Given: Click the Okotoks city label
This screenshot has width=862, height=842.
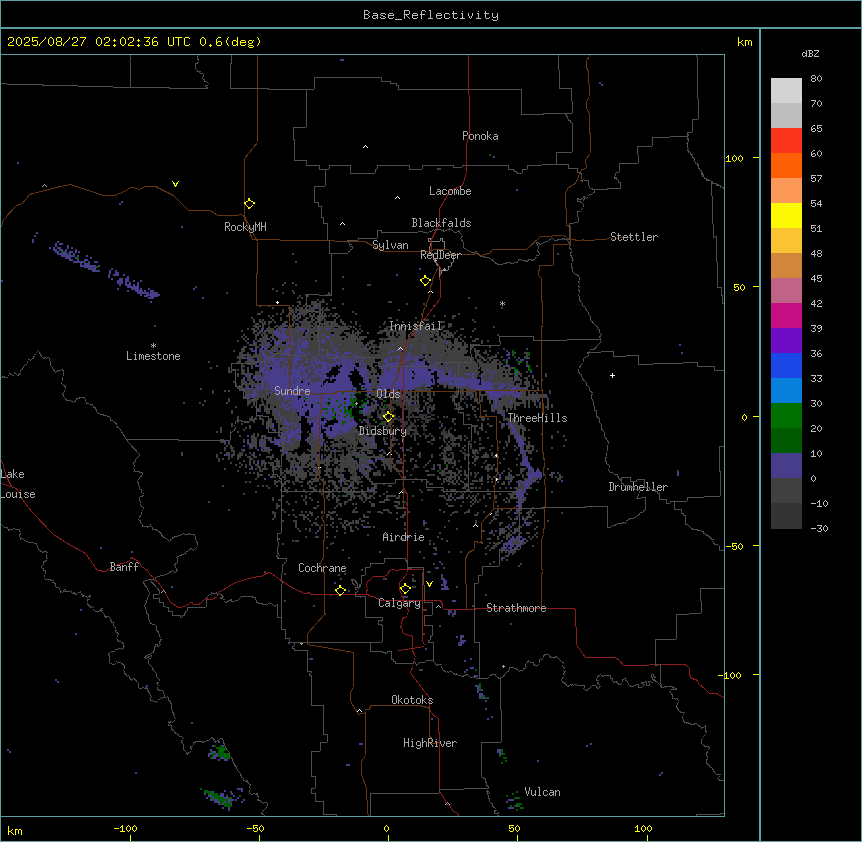Looking at the screenshot, I should (x=412, y=700).
